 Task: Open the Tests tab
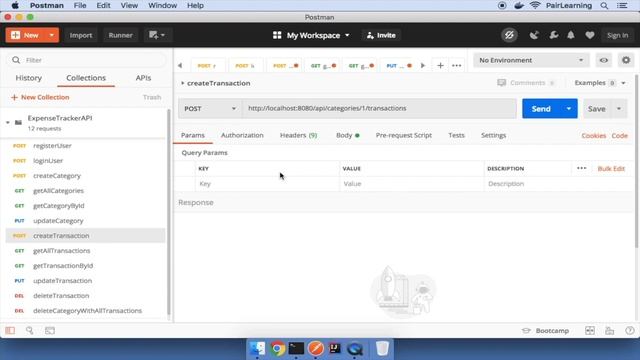456,135
